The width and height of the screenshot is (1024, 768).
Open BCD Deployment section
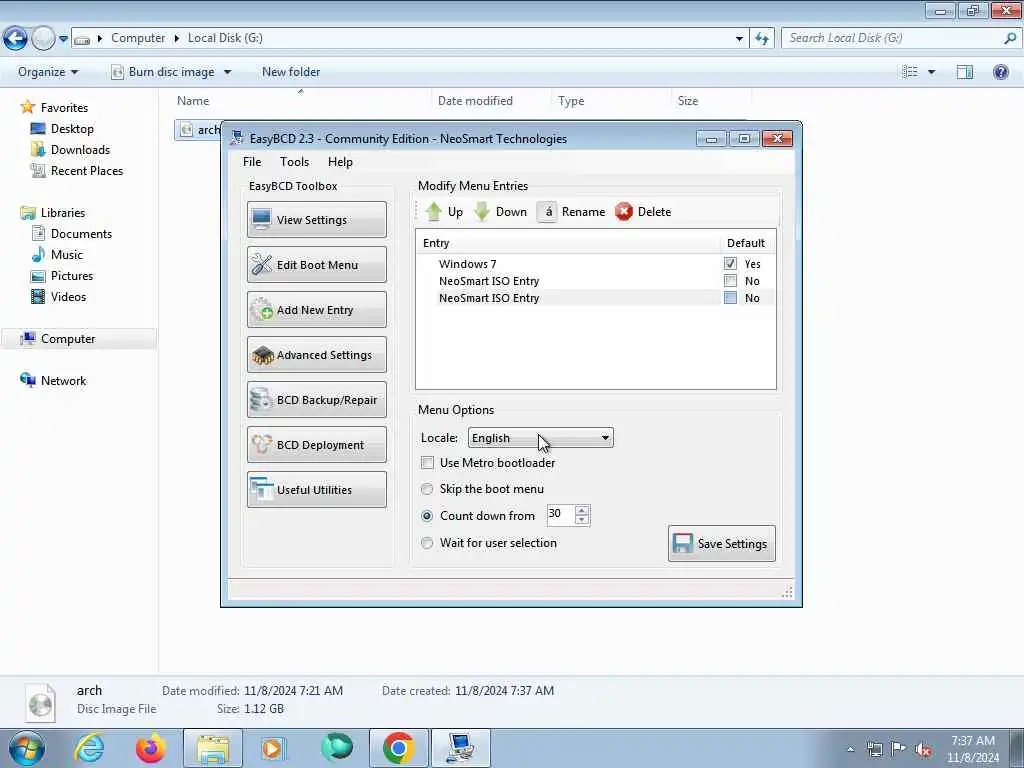point(317,445)
